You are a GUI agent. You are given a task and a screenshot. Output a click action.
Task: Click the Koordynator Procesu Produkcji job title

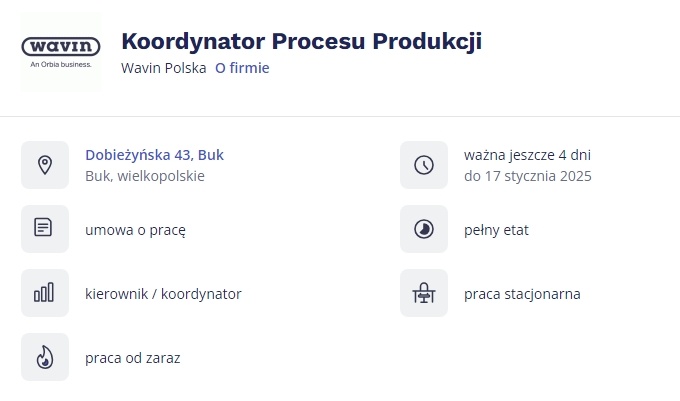coord(301,41)
